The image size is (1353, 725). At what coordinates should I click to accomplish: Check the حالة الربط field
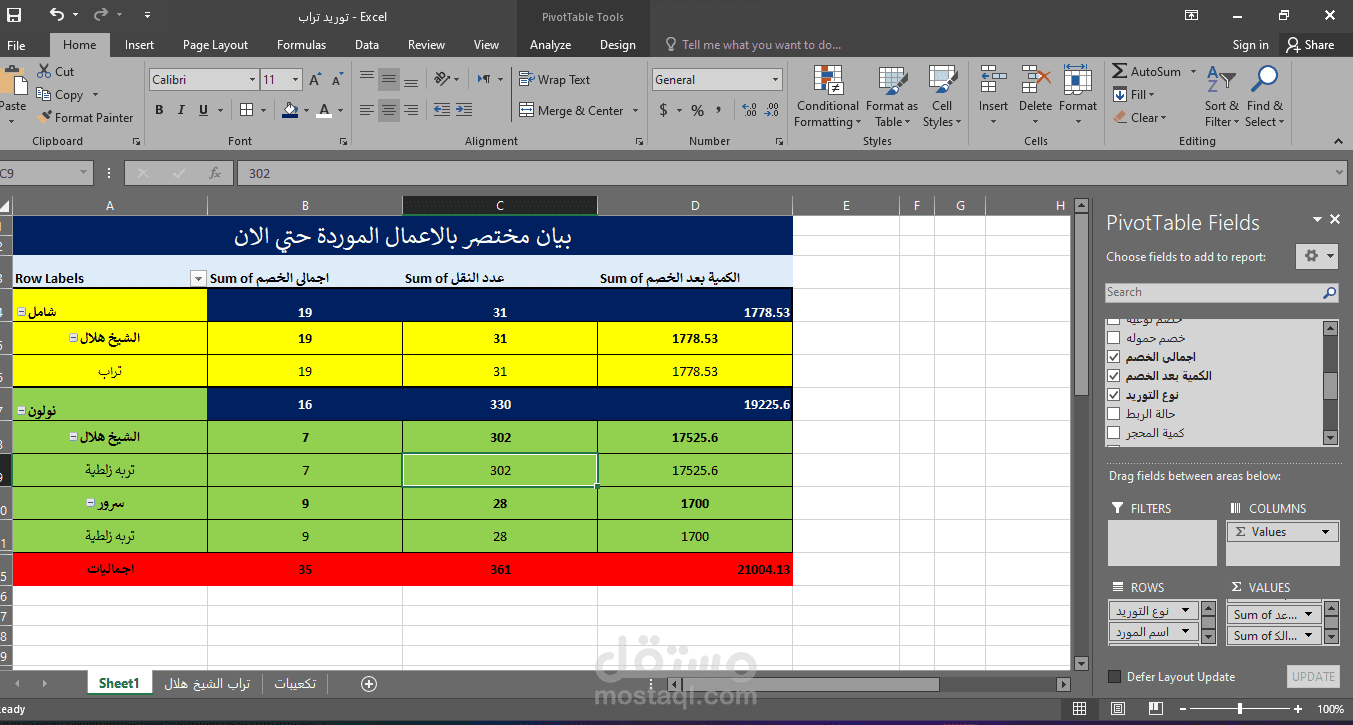click(1113, 414)
